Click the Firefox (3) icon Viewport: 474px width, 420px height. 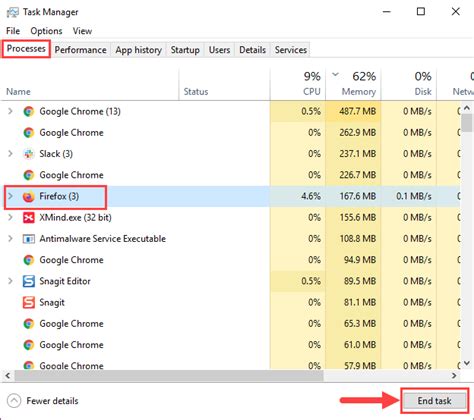tap(29, 196)
